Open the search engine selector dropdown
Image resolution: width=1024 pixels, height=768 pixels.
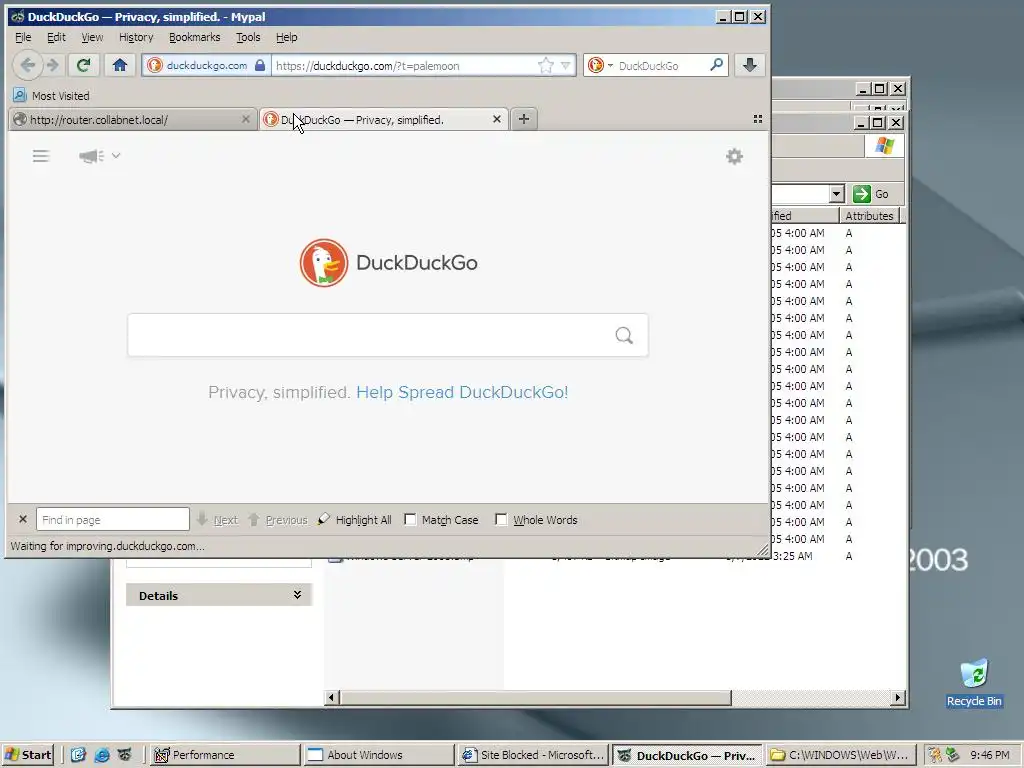pyautogui.click(x=600, y=65)
